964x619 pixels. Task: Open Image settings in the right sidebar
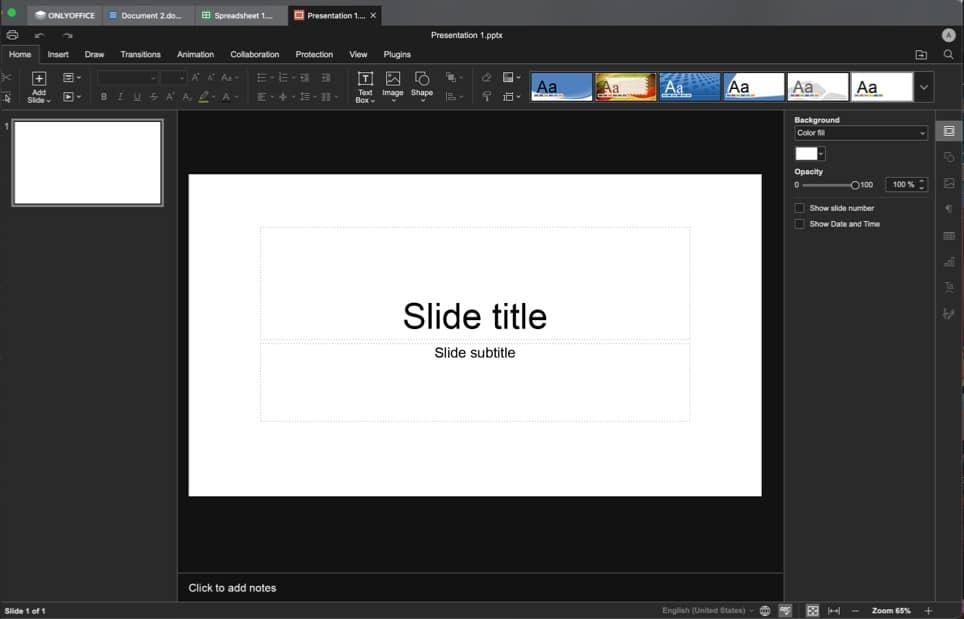pyautogui.click(x=949, y=183)
